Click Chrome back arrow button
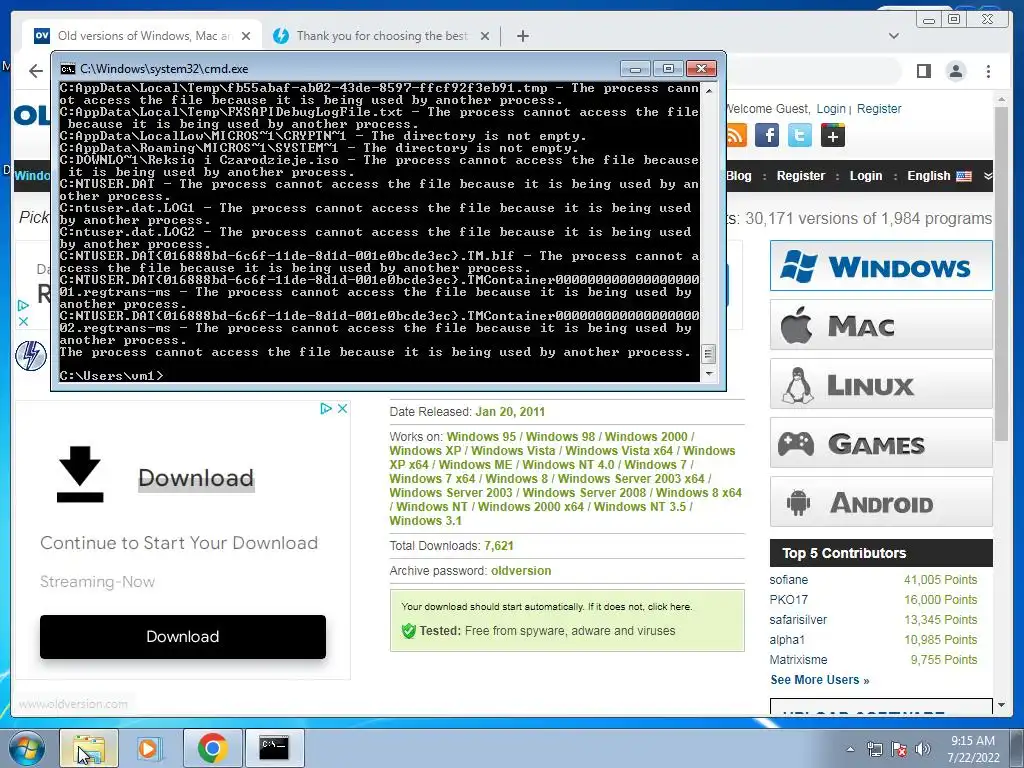The width and height of the screenshot is (1024, 768). pos(36,71)
